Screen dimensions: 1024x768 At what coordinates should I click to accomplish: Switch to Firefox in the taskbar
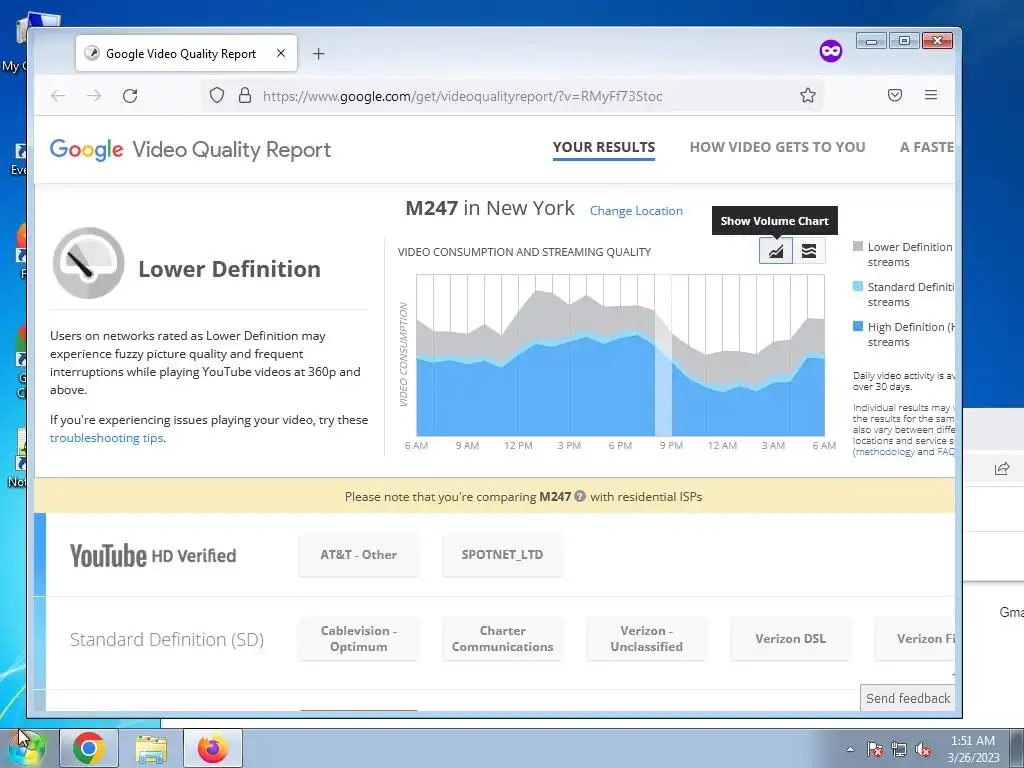point(213,748)
